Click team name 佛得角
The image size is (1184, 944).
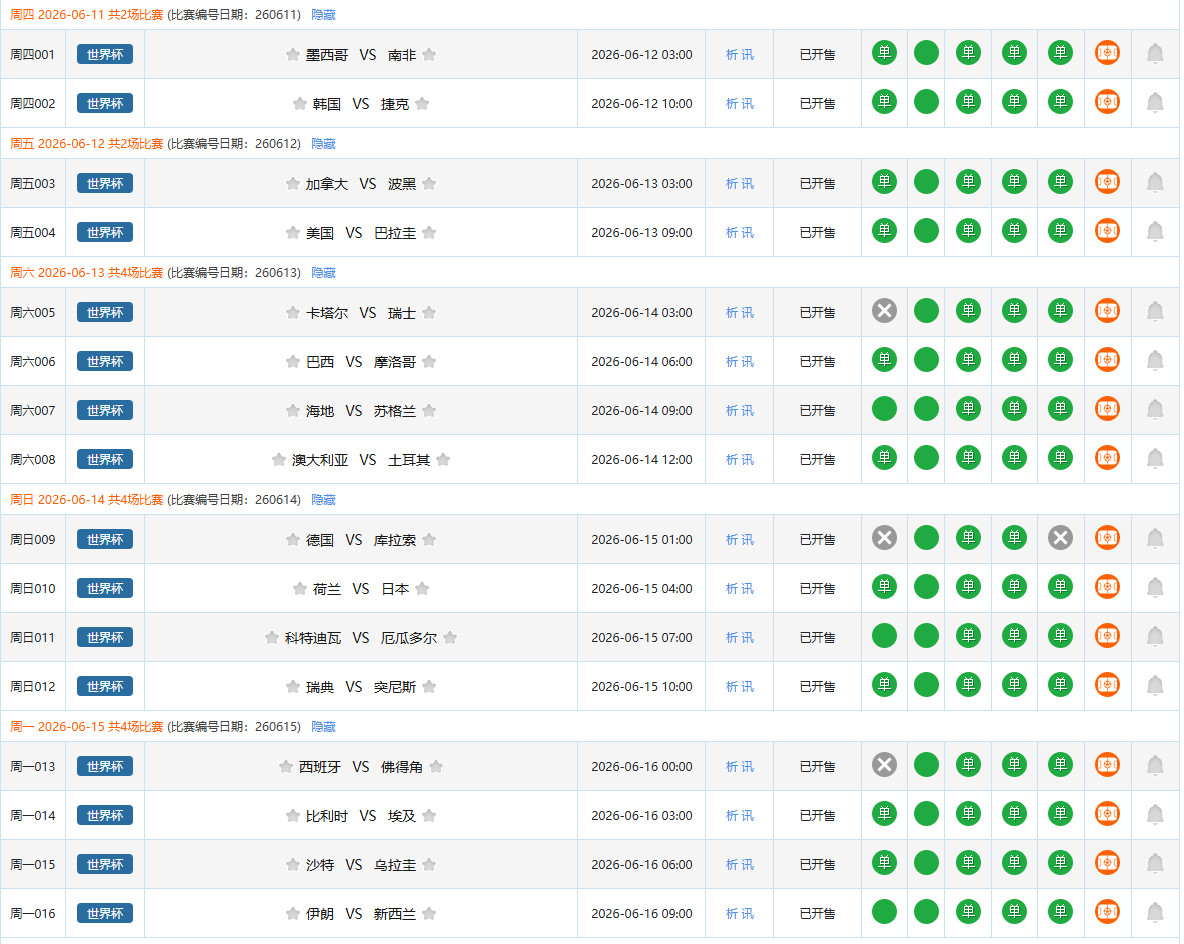[x=402, y=767]
